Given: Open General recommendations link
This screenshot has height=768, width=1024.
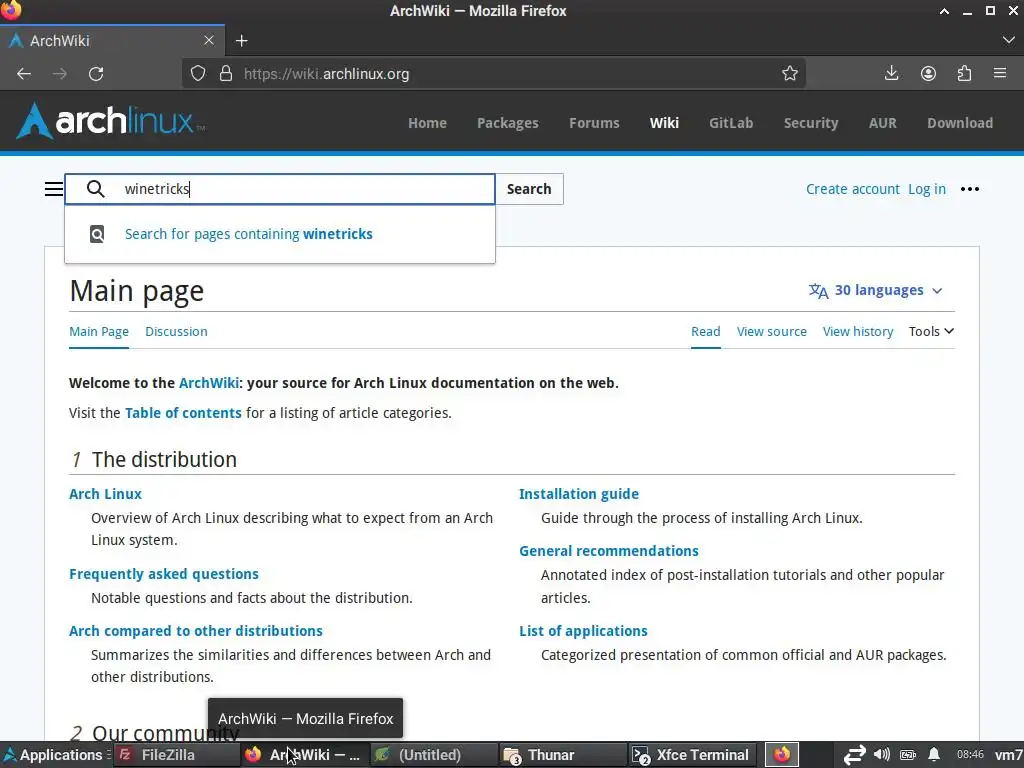Looking at the screenshot, I should pos(609,551).
